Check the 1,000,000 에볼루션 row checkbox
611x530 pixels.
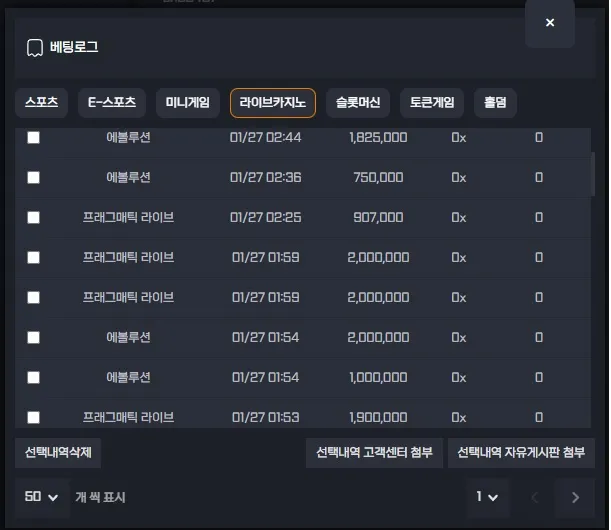34,377
